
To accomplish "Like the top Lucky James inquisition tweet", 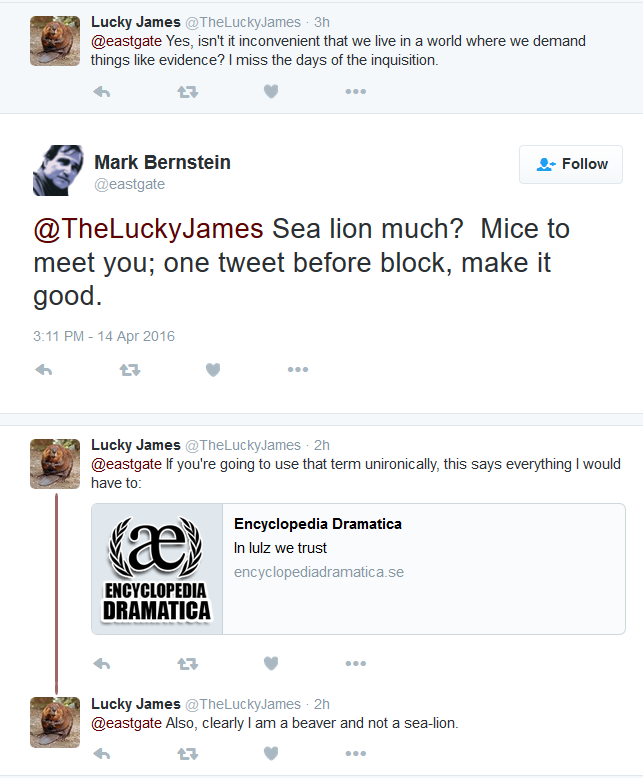I will [271, 92].
